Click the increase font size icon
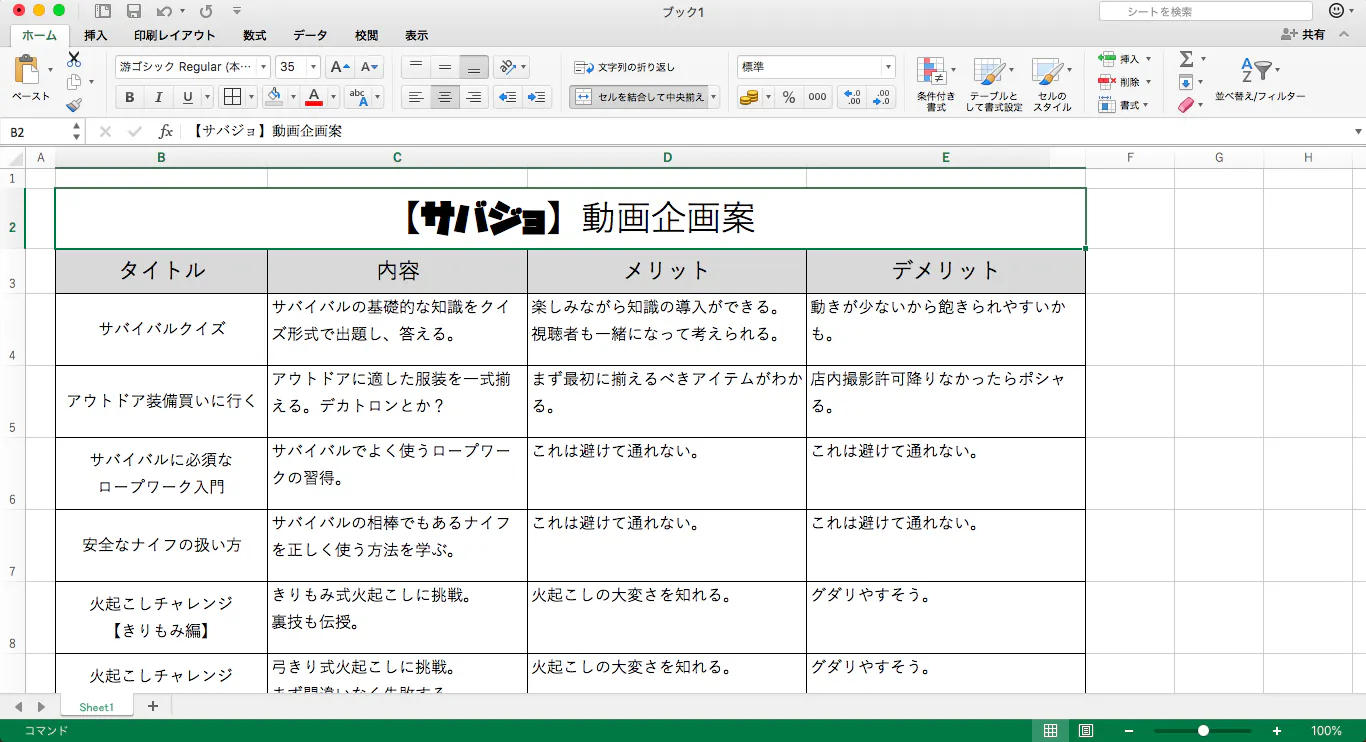Image resolution: width=1366 pixels, height=742 pixels. point(340,67)
